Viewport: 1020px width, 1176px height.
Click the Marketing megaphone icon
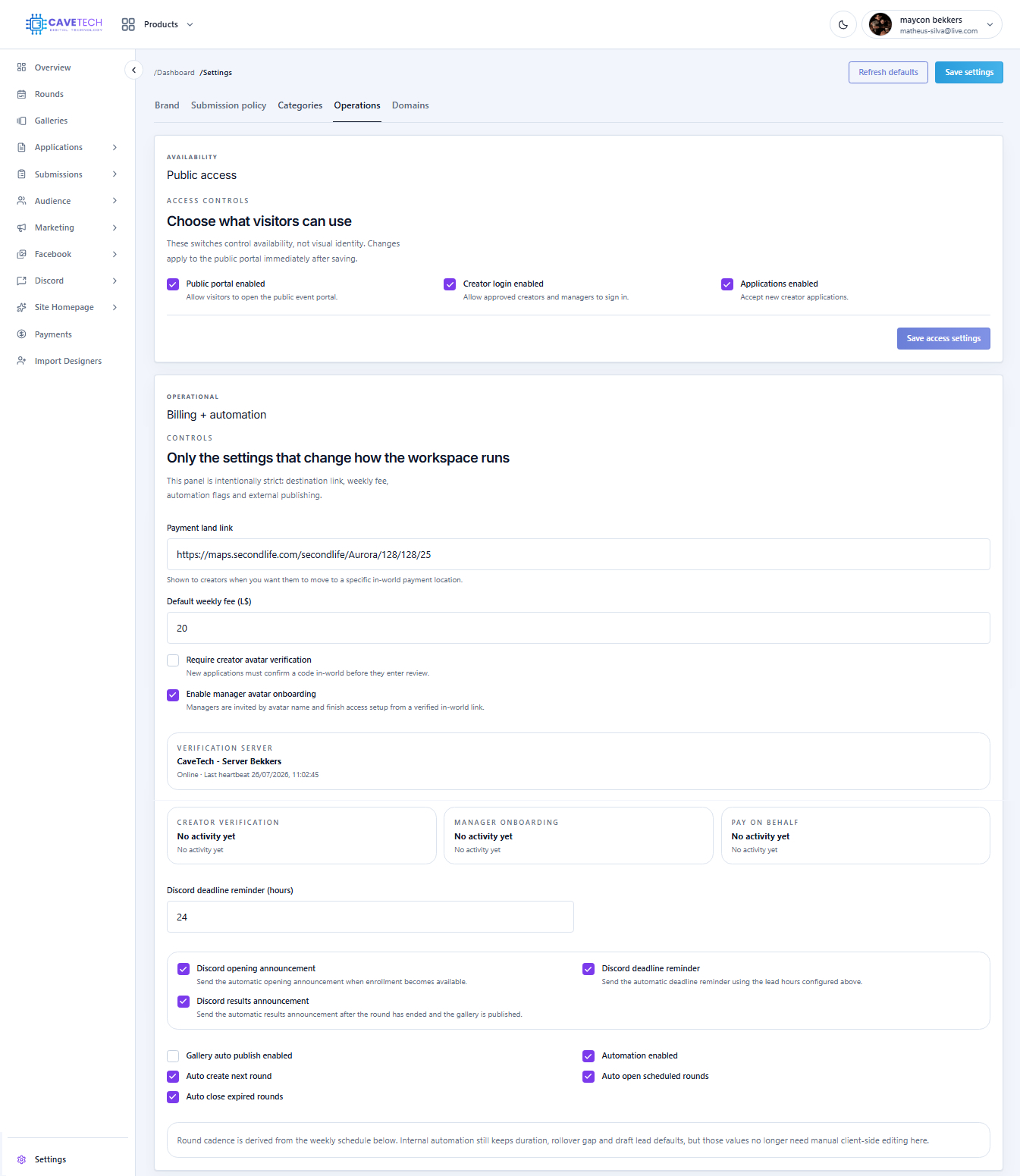21,227
